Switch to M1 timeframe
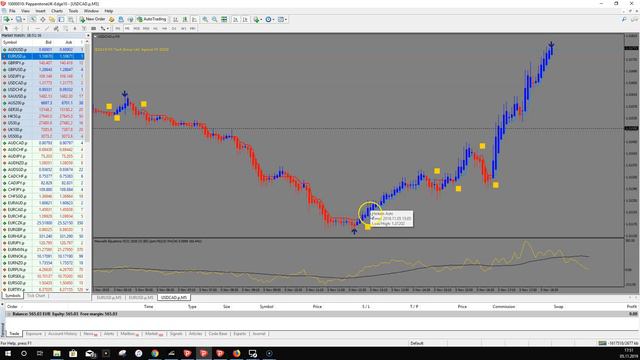The image size is (640, 360). click(118, 28)
